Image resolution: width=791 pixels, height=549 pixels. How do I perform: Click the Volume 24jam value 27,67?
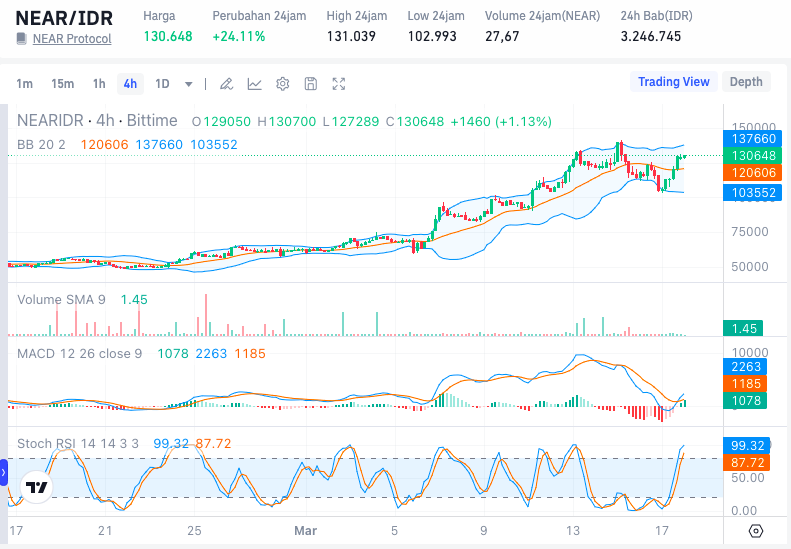tap(502, 36)
